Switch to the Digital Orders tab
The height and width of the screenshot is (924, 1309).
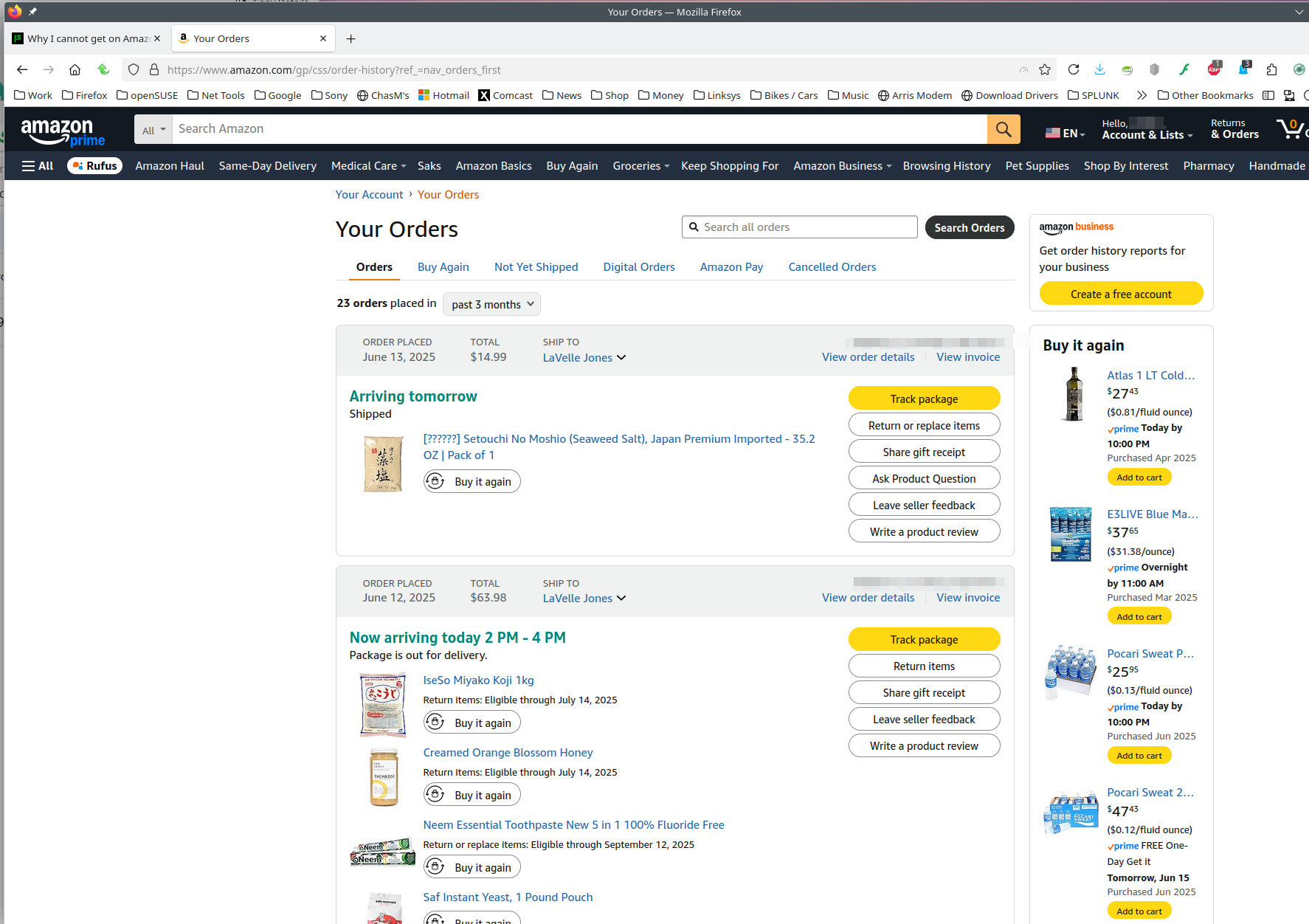638,266
